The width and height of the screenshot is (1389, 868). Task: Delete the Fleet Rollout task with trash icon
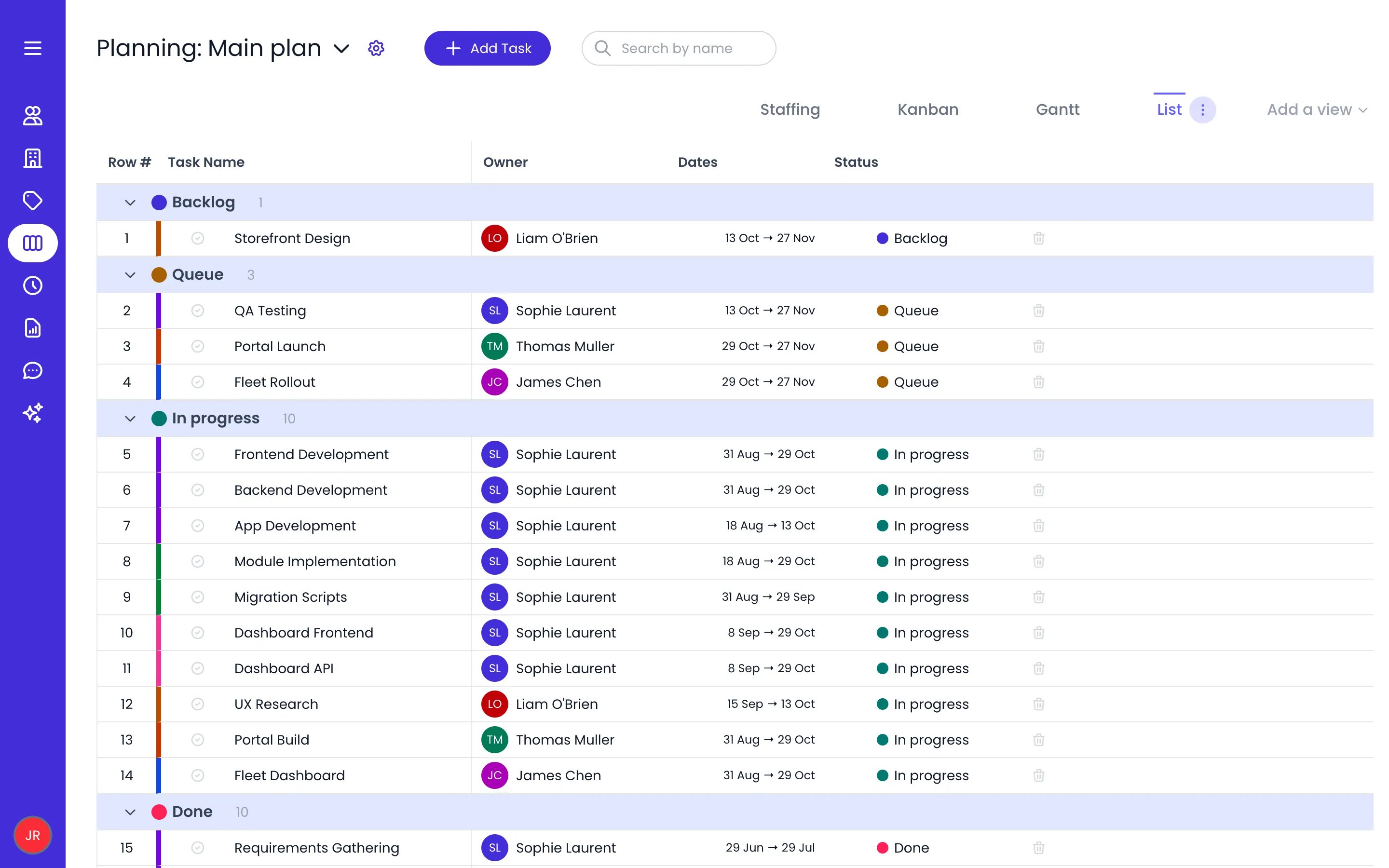(1038, 382)
